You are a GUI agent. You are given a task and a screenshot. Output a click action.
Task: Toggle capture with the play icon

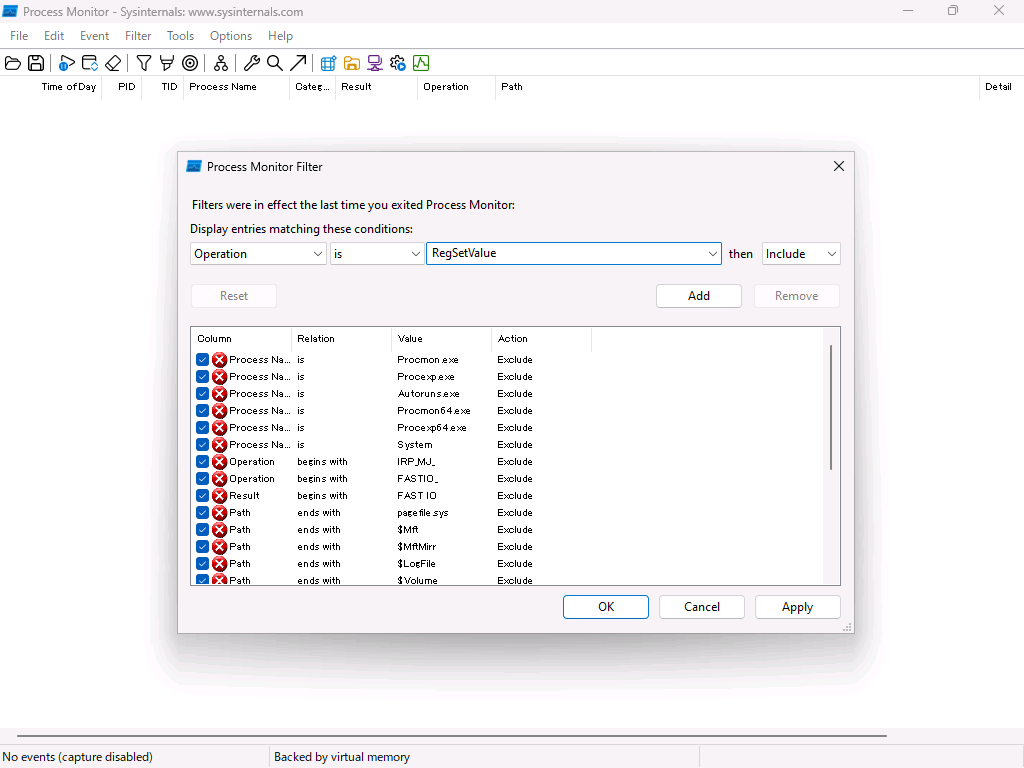click(66, 63)
